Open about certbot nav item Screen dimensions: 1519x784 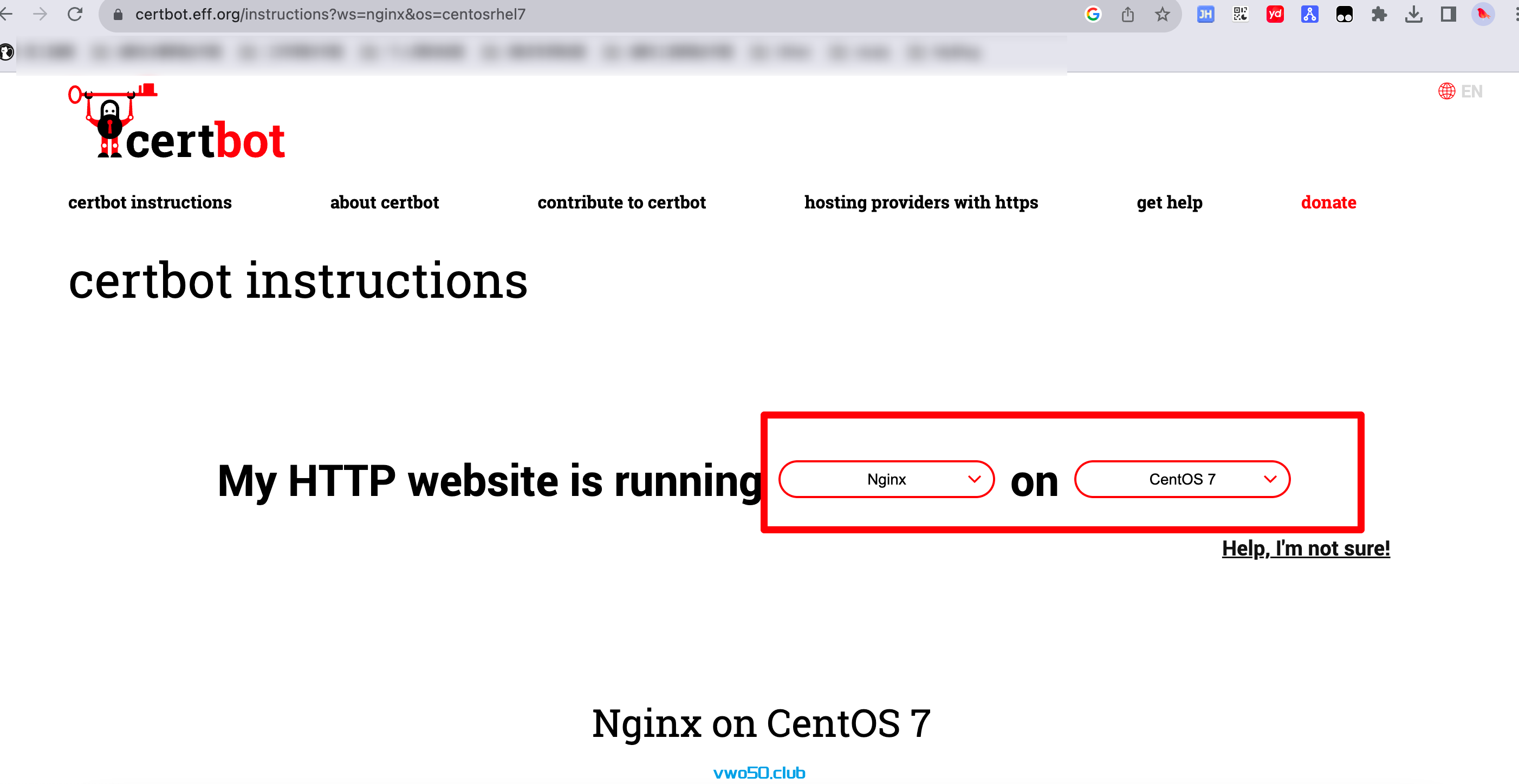(385, 202)
